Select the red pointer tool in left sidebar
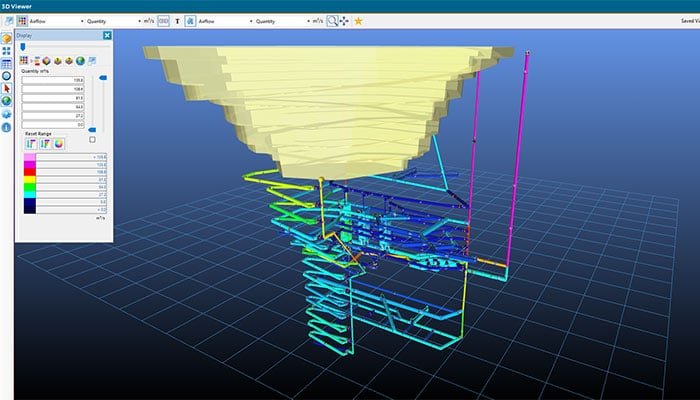Screen dimensions: 700x400 click(x=6, y=88)
